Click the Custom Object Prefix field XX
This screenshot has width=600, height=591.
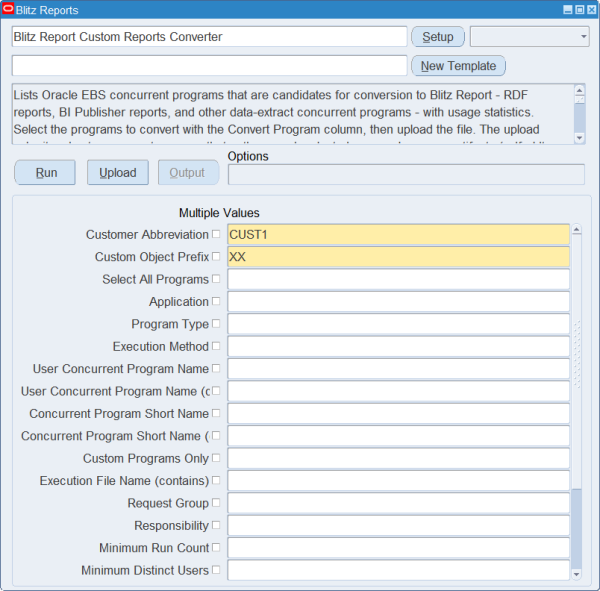[x=398, y=256]
